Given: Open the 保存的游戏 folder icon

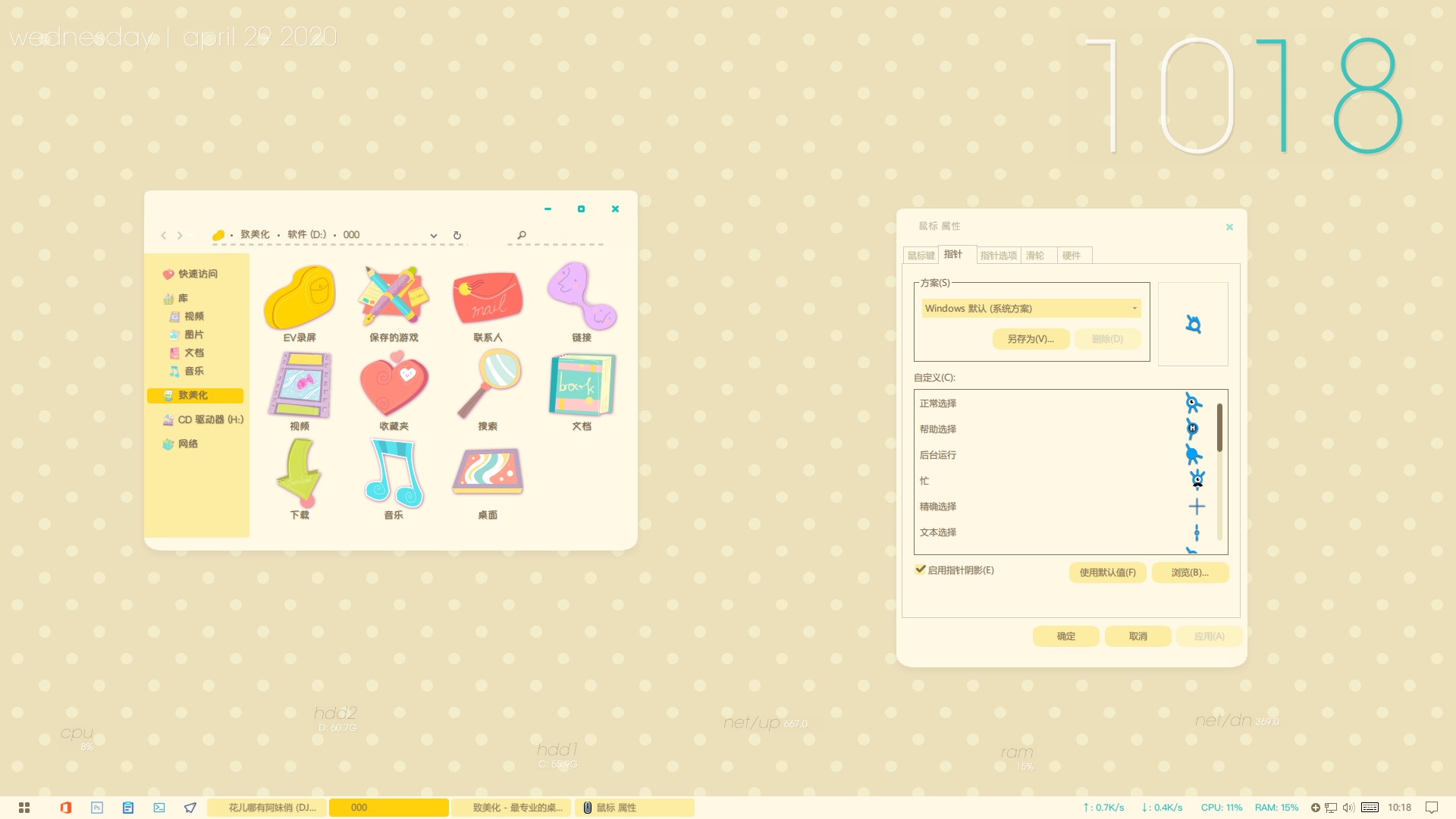Looking at the screenshot, I should [394, 297].
